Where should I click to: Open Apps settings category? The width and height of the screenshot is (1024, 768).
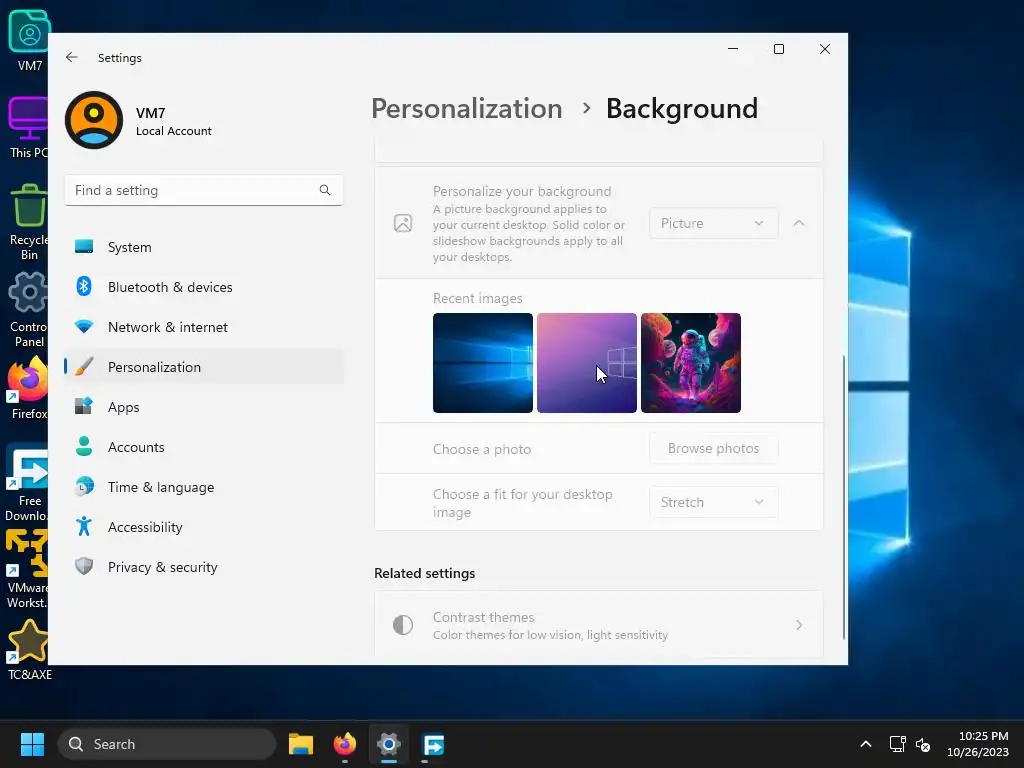[204, 407]
